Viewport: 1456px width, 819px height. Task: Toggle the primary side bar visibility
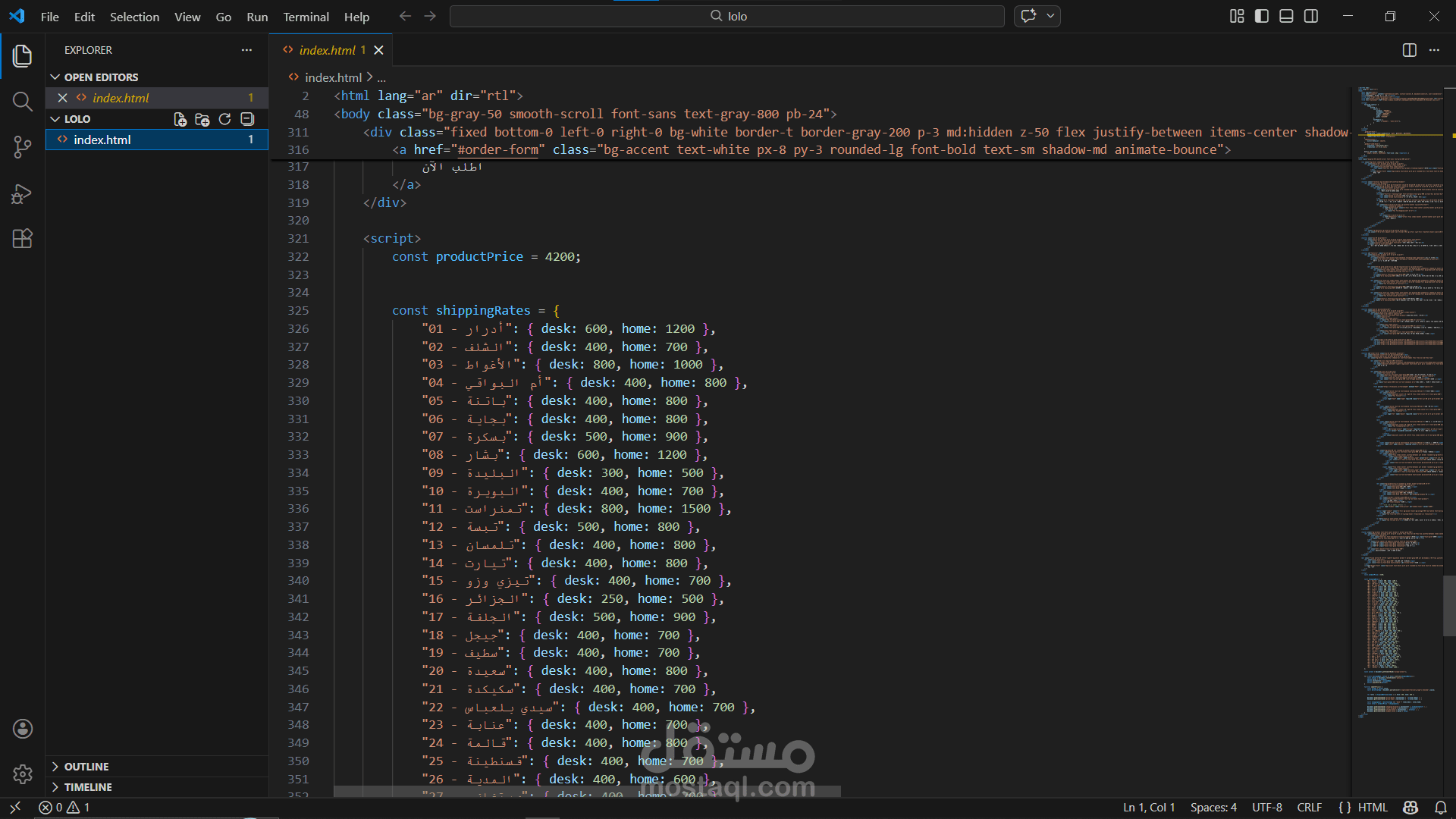click(1262, 16)
